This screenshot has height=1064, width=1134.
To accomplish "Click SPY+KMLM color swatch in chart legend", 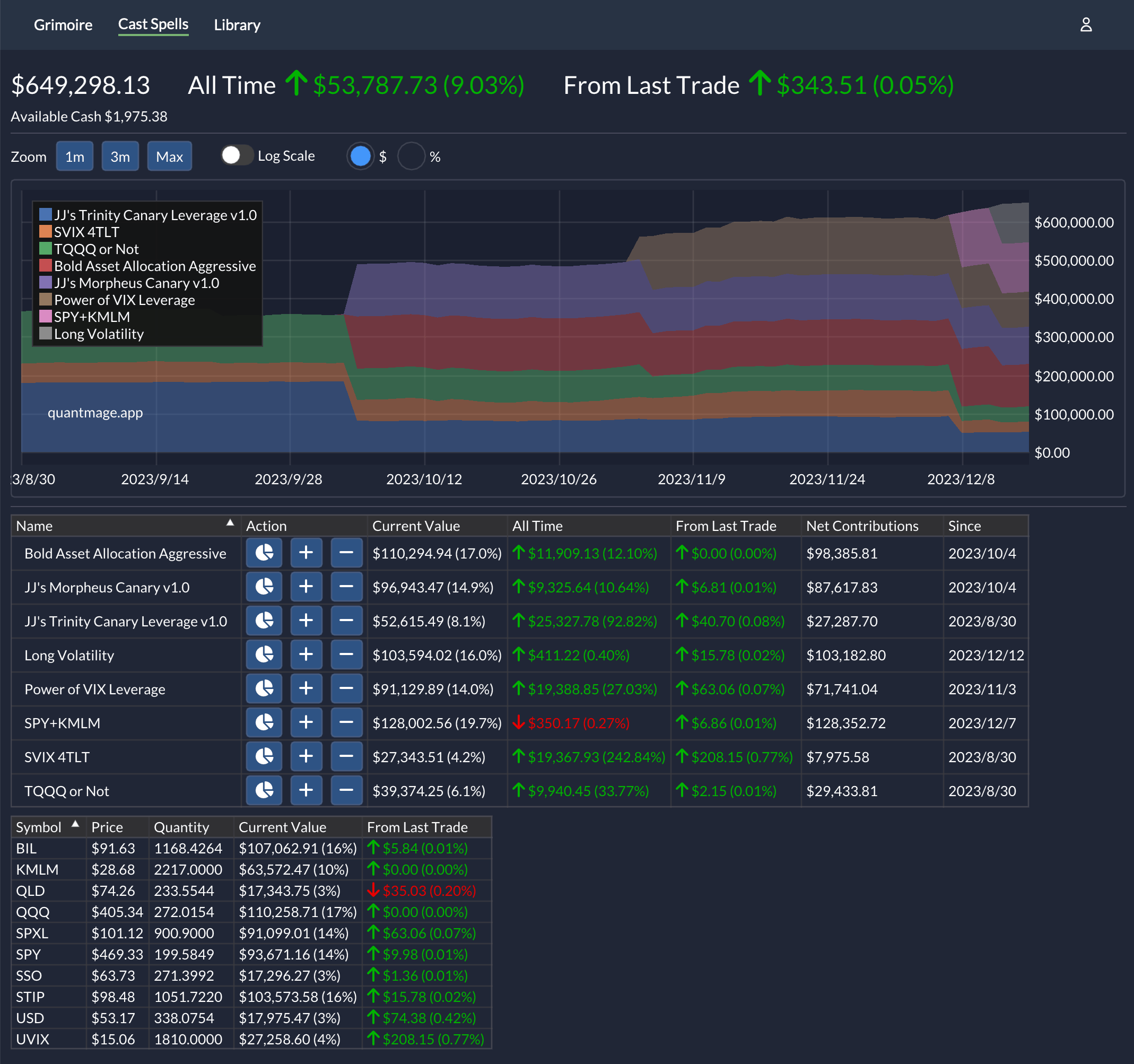I will (46, 316).
